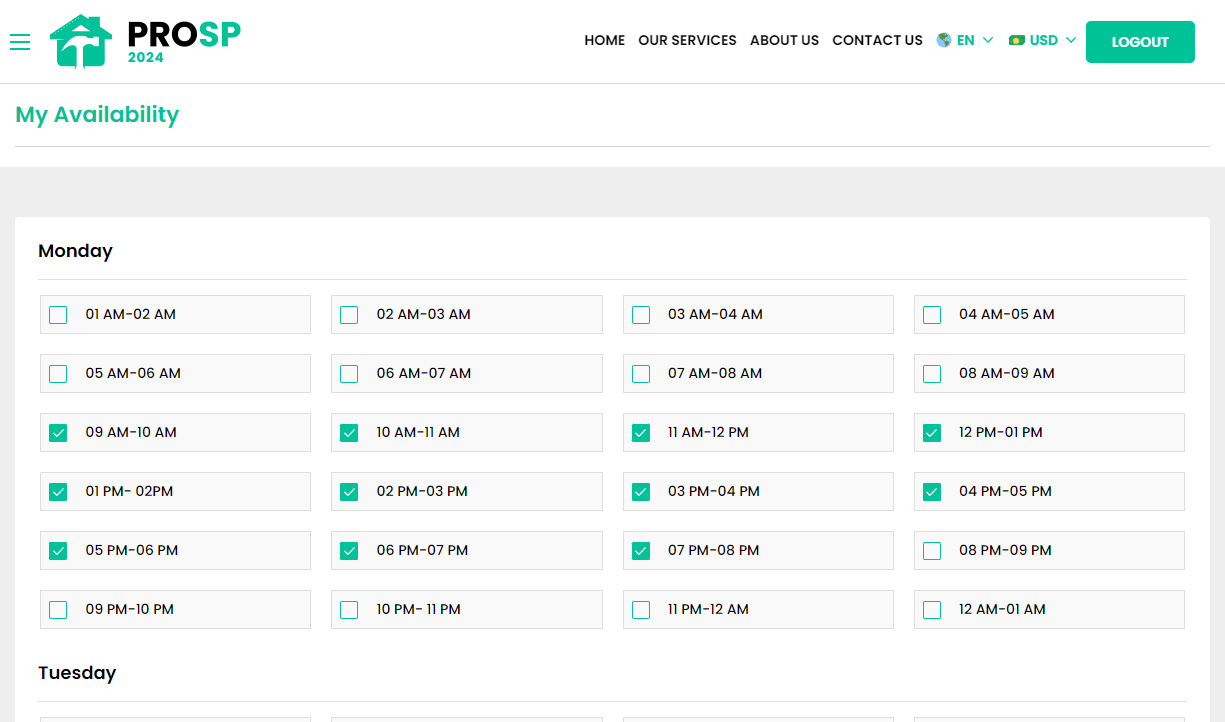Go to the HOME page
This screenshot has width=1225, height=722.
(605, 40)
